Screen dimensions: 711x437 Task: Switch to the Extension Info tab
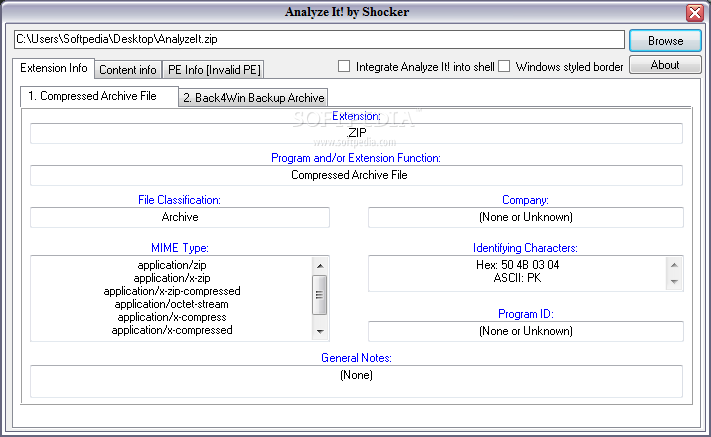coord(54,68)
